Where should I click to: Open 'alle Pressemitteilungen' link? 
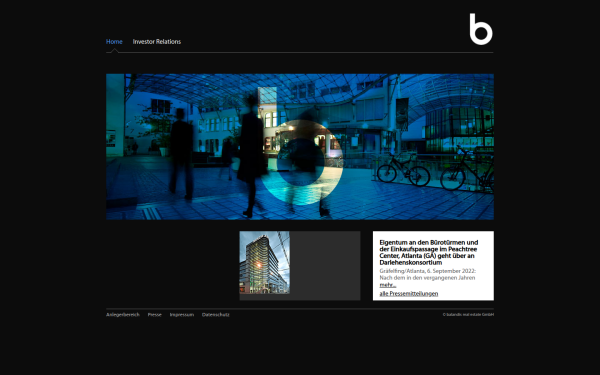coord(409,293)
